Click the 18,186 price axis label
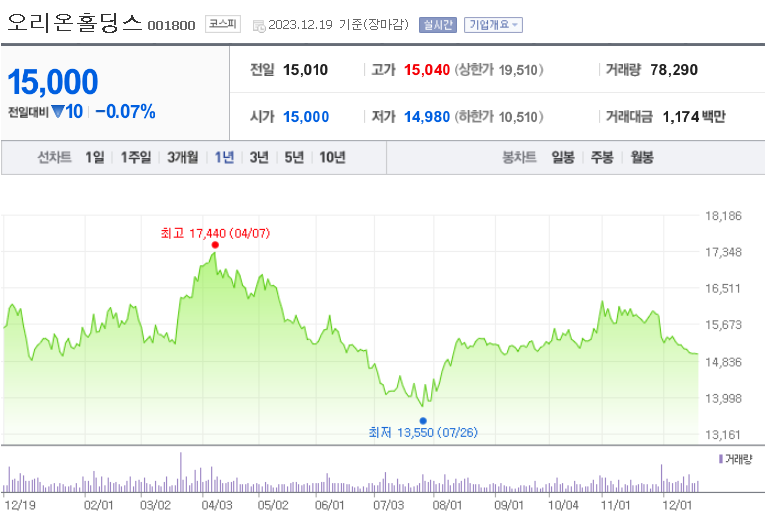The height and width of the screenshot is (530, 765). 723,216
